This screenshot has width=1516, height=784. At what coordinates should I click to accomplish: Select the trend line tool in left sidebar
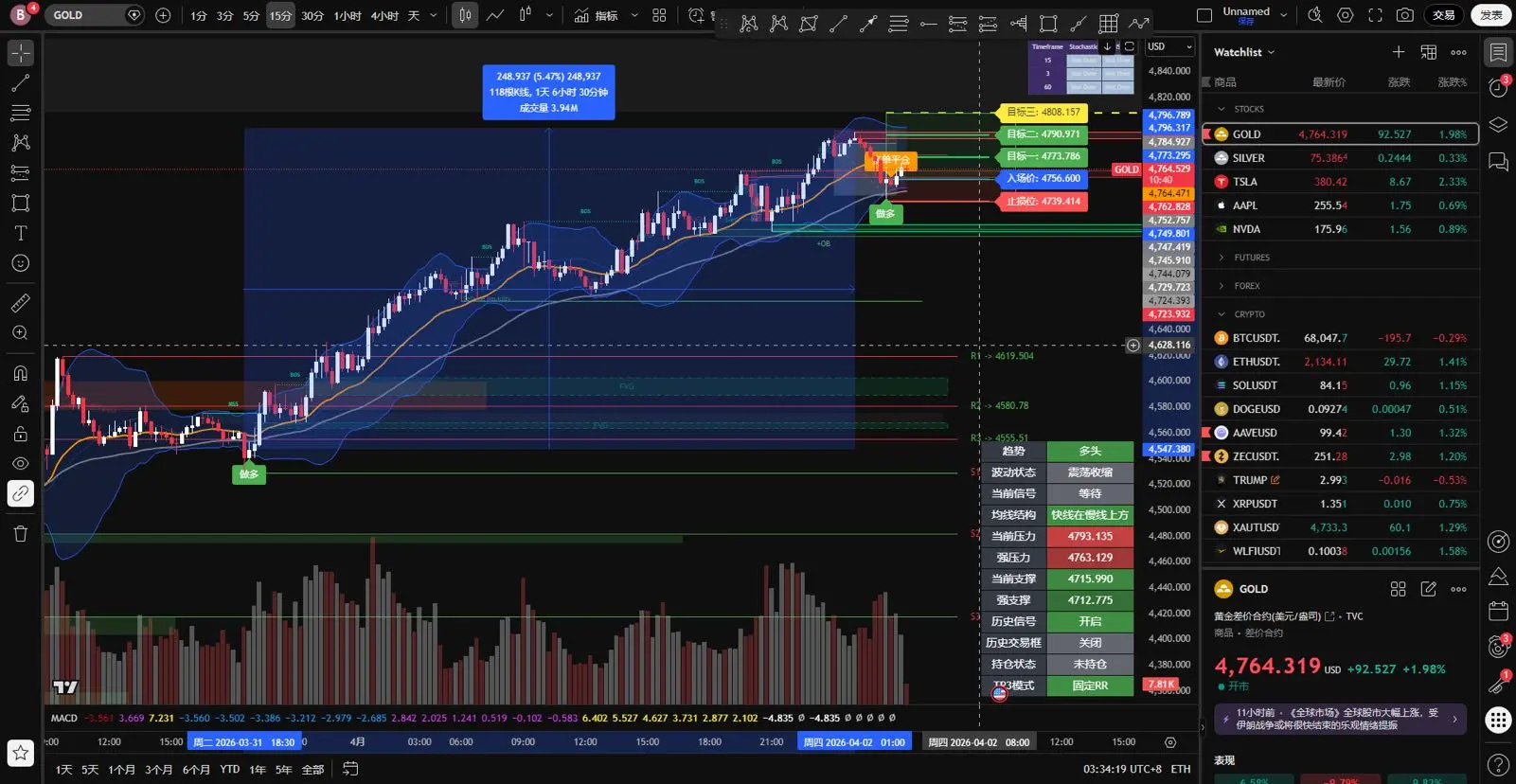[x=20, y=83]
